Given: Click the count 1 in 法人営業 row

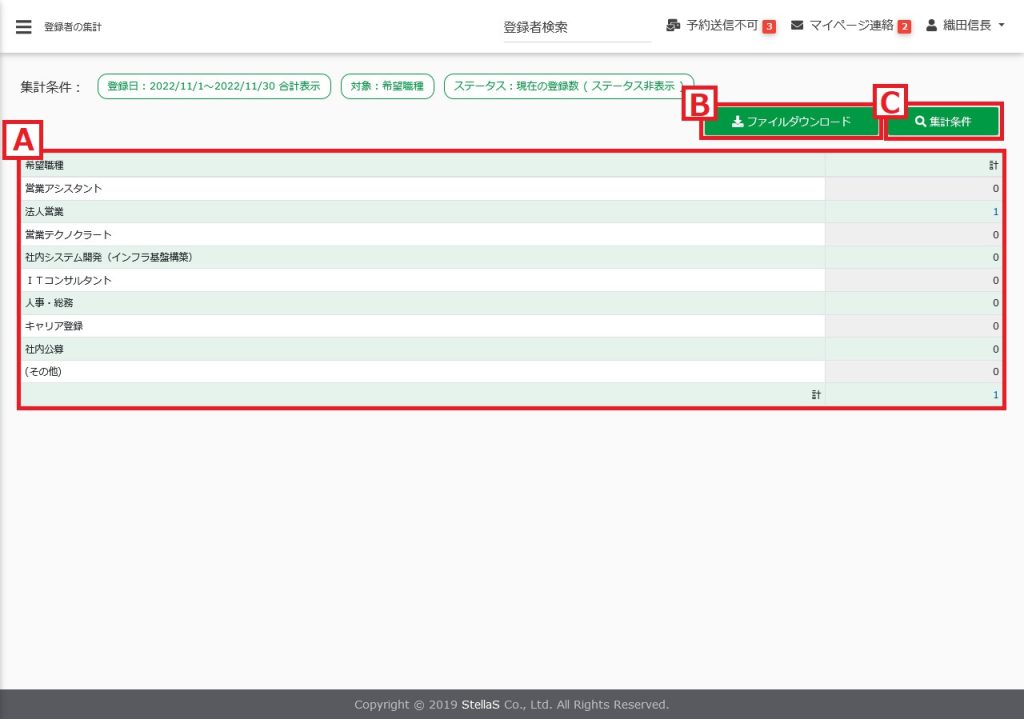Looking at the screenshot, I should pos(995,212).
